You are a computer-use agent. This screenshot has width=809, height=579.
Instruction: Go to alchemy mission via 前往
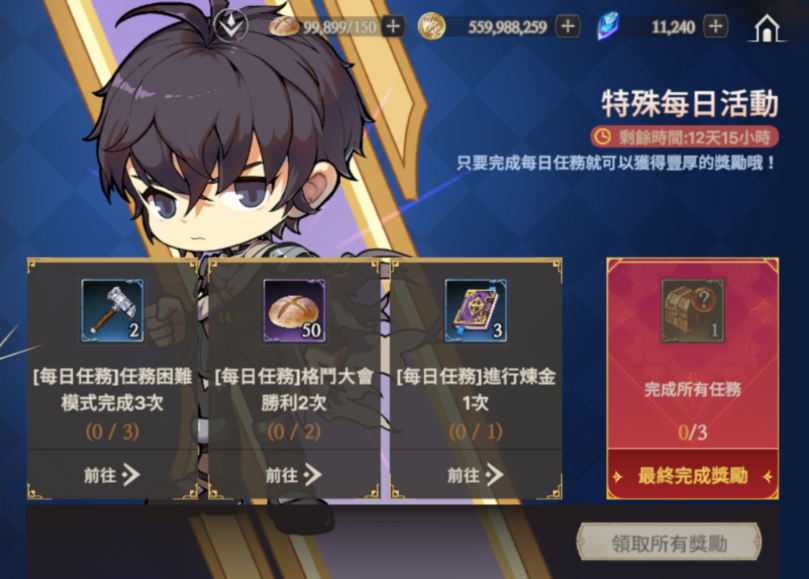point(475,475)
